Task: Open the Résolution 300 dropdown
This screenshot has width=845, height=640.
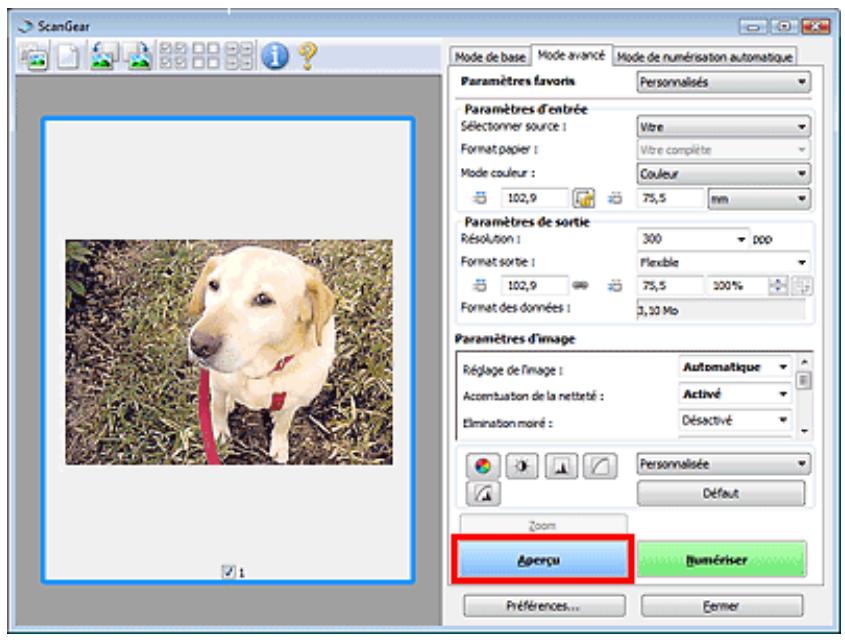Action: click(x=694, y=239)
